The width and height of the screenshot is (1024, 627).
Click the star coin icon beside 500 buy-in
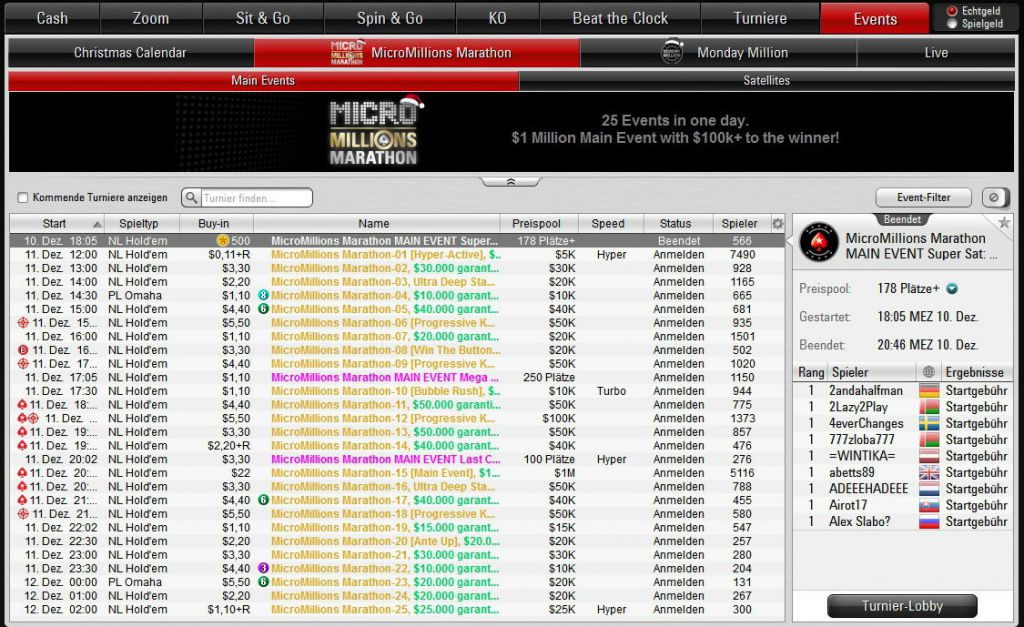(223, 240)
